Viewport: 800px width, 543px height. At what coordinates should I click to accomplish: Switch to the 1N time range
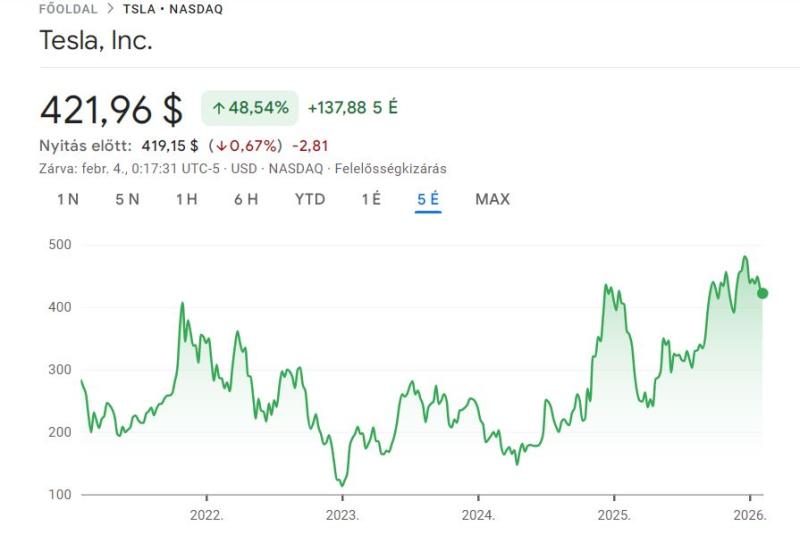click(x=68, y=199)
